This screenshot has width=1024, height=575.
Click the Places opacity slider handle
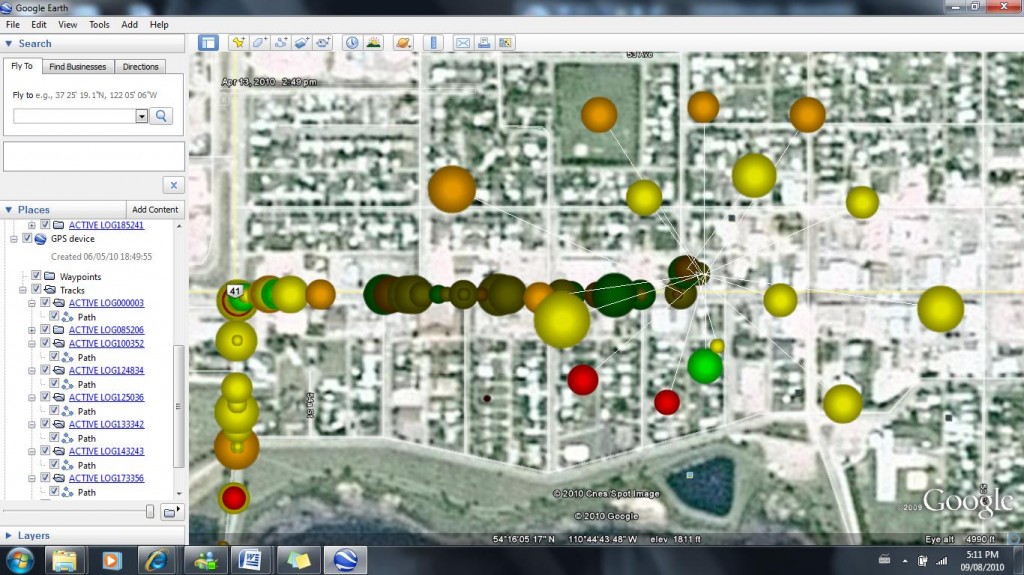pos(150,512)
